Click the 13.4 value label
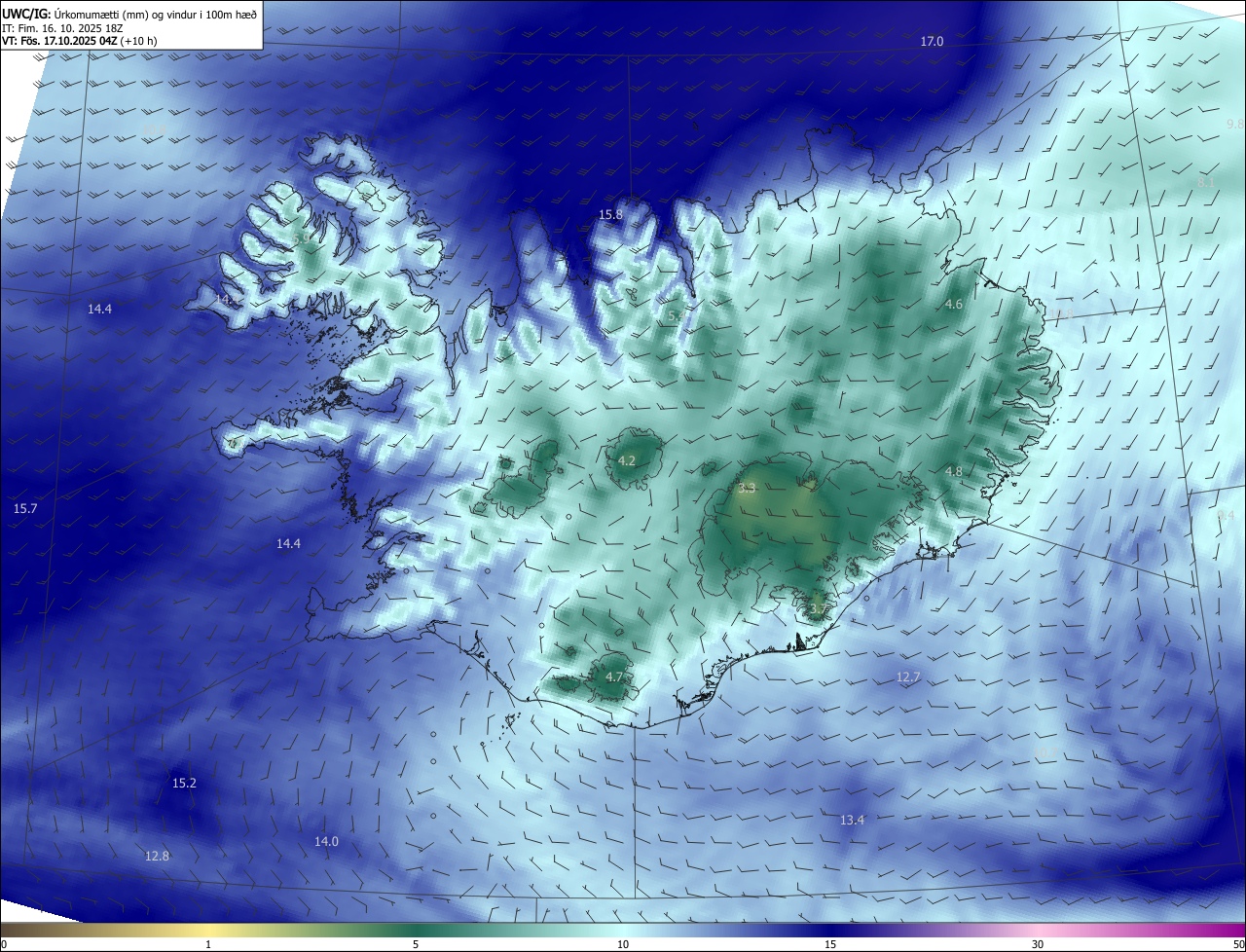The width and height of the screenshot is (1246, 952). (852, 821)
